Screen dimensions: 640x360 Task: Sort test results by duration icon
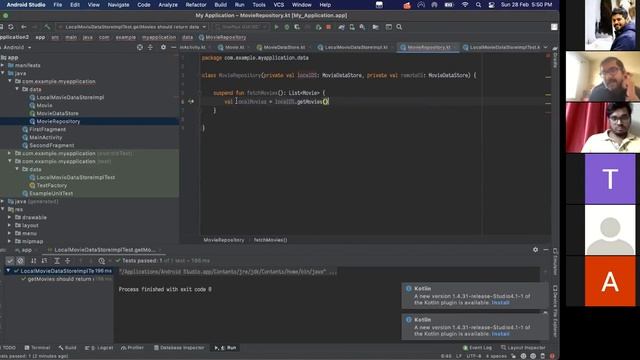point(44,260)
